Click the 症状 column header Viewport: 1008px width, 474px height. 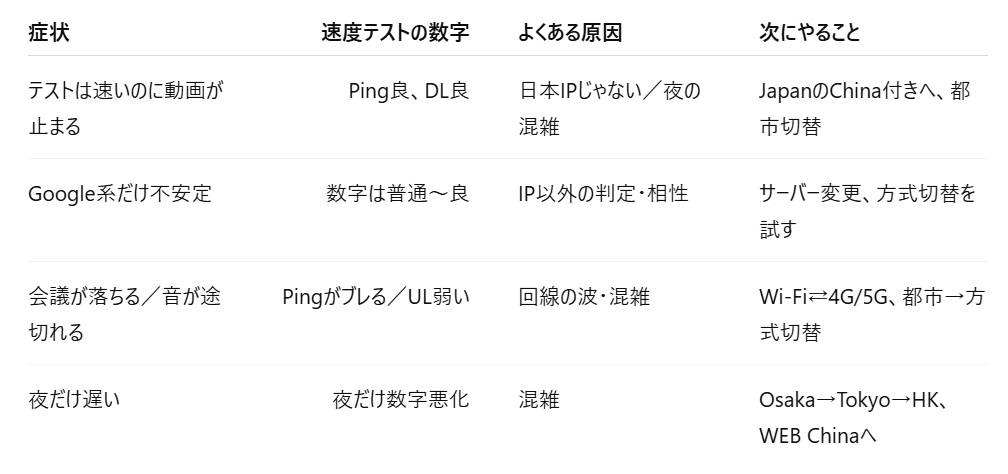pyautogui.click(x=49, y=32)
